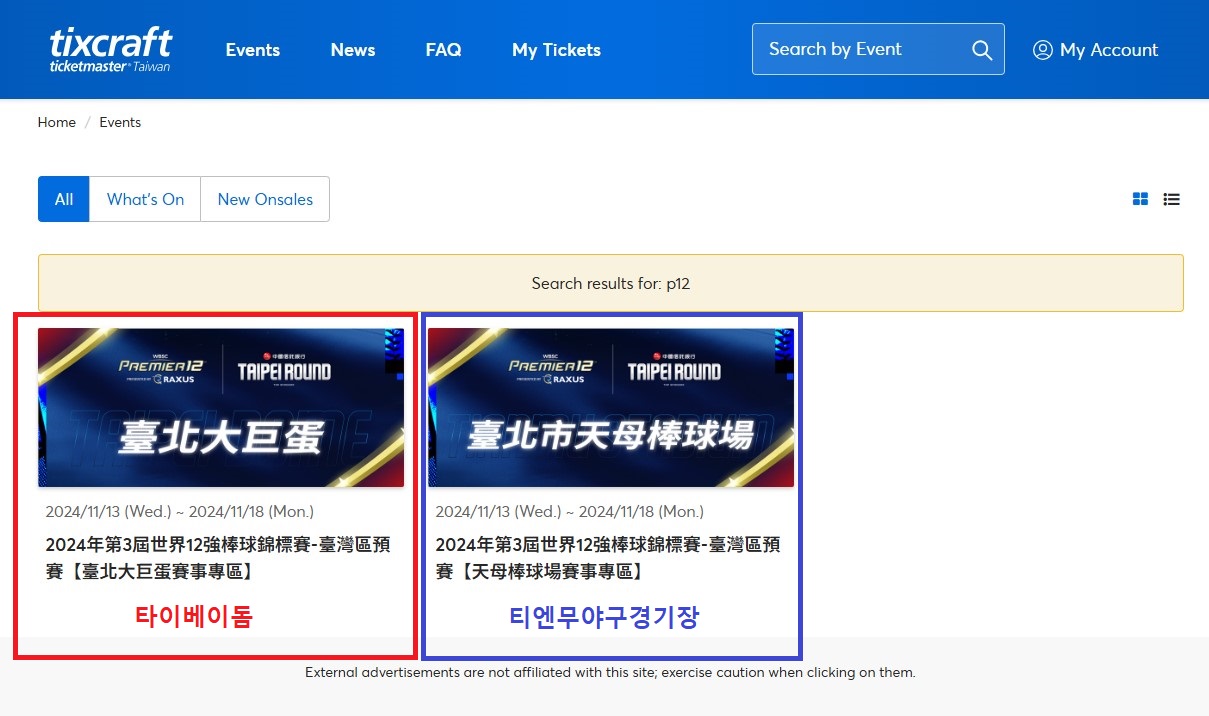Open the 臺北大巨蛋 event banner image
This screenshot has width=1209, height=716.
coord(221,407)
